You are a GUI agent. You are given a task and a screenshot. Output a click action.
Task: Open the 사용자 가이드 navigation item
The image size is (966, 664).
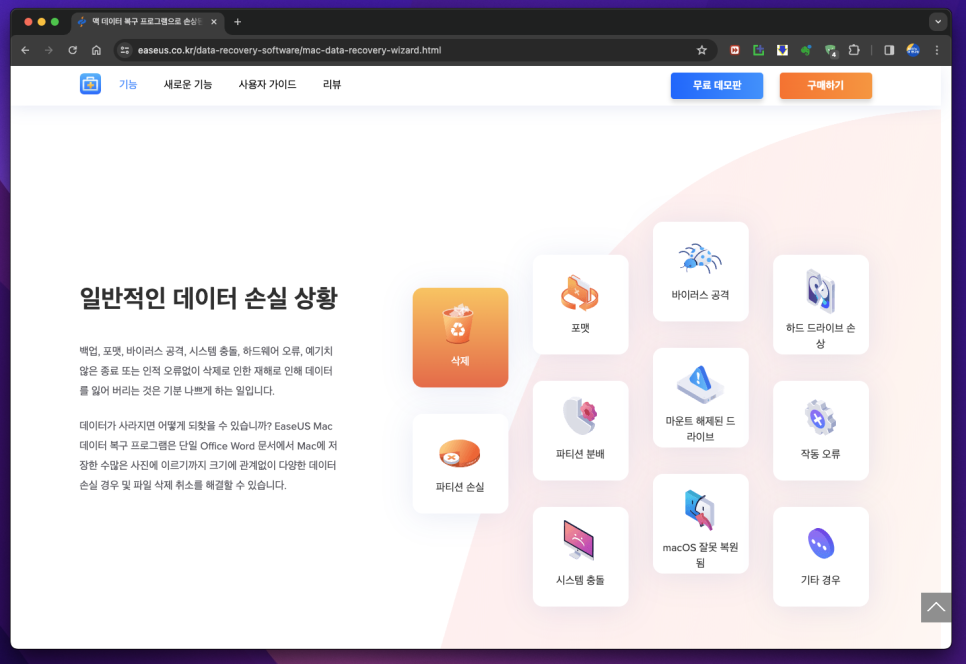[267, 84]
